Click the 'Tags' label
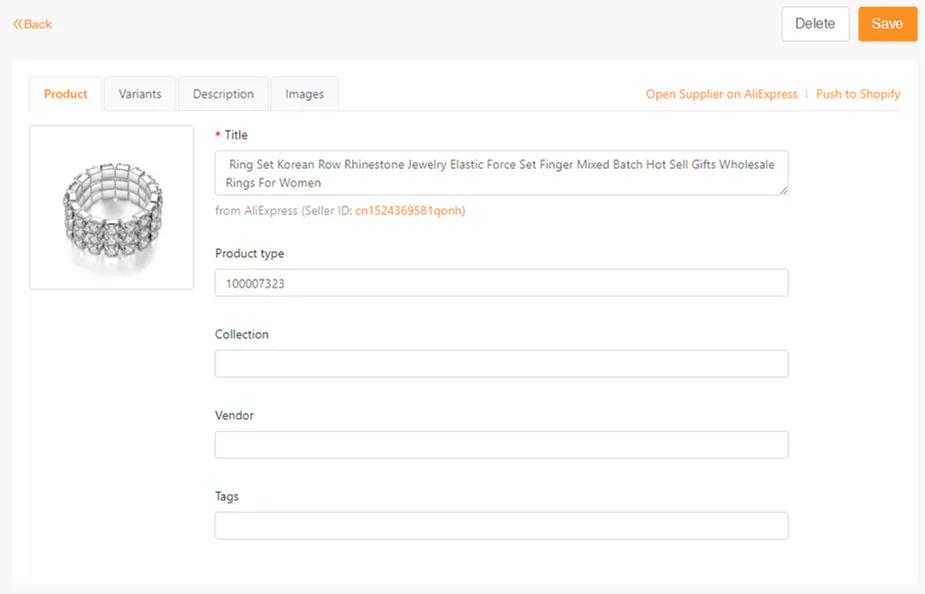 coord(227,496)
